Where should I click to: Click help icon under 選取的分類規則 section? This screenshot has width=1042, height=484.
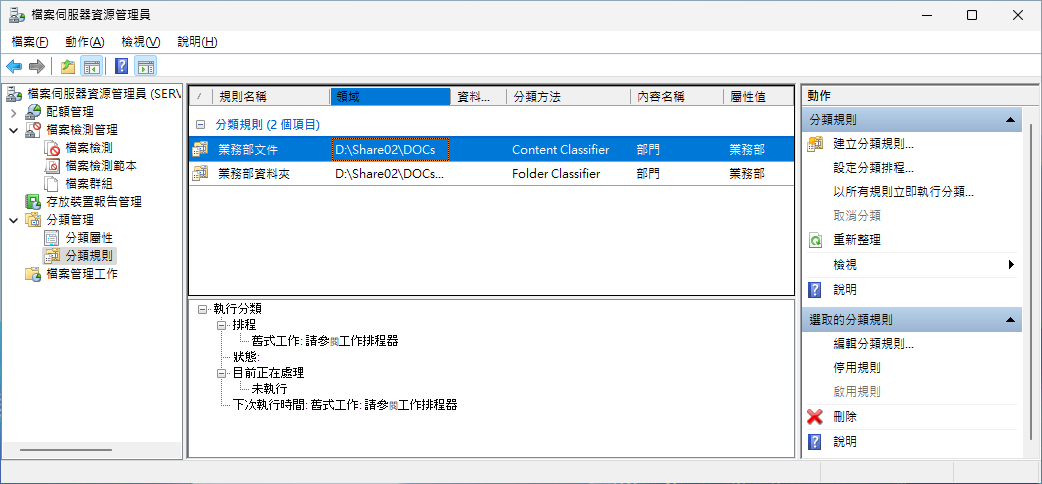point(815,441)
